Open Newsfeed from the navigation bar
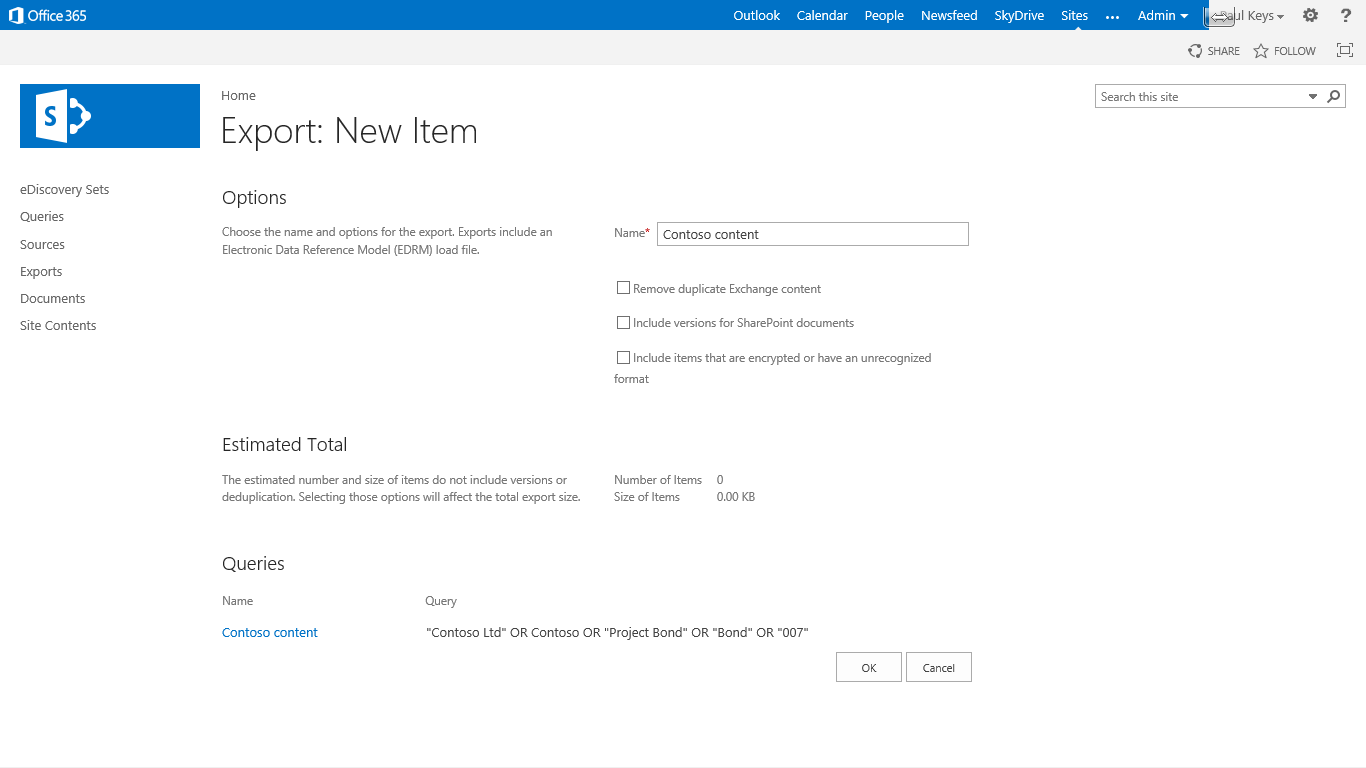The width and height of the screenshot is (1366, 768). coord(948,15)
